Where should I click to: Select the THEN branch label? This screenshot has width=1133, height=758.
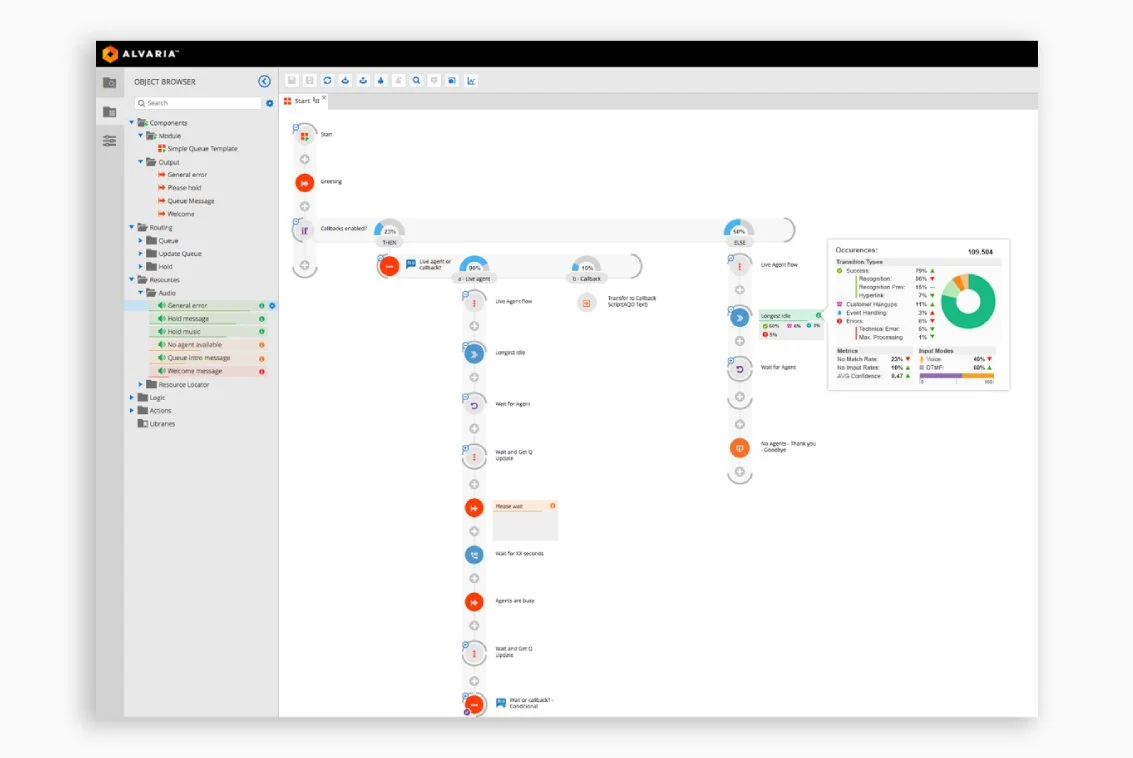pyautogui.click(x=389, y=243)
